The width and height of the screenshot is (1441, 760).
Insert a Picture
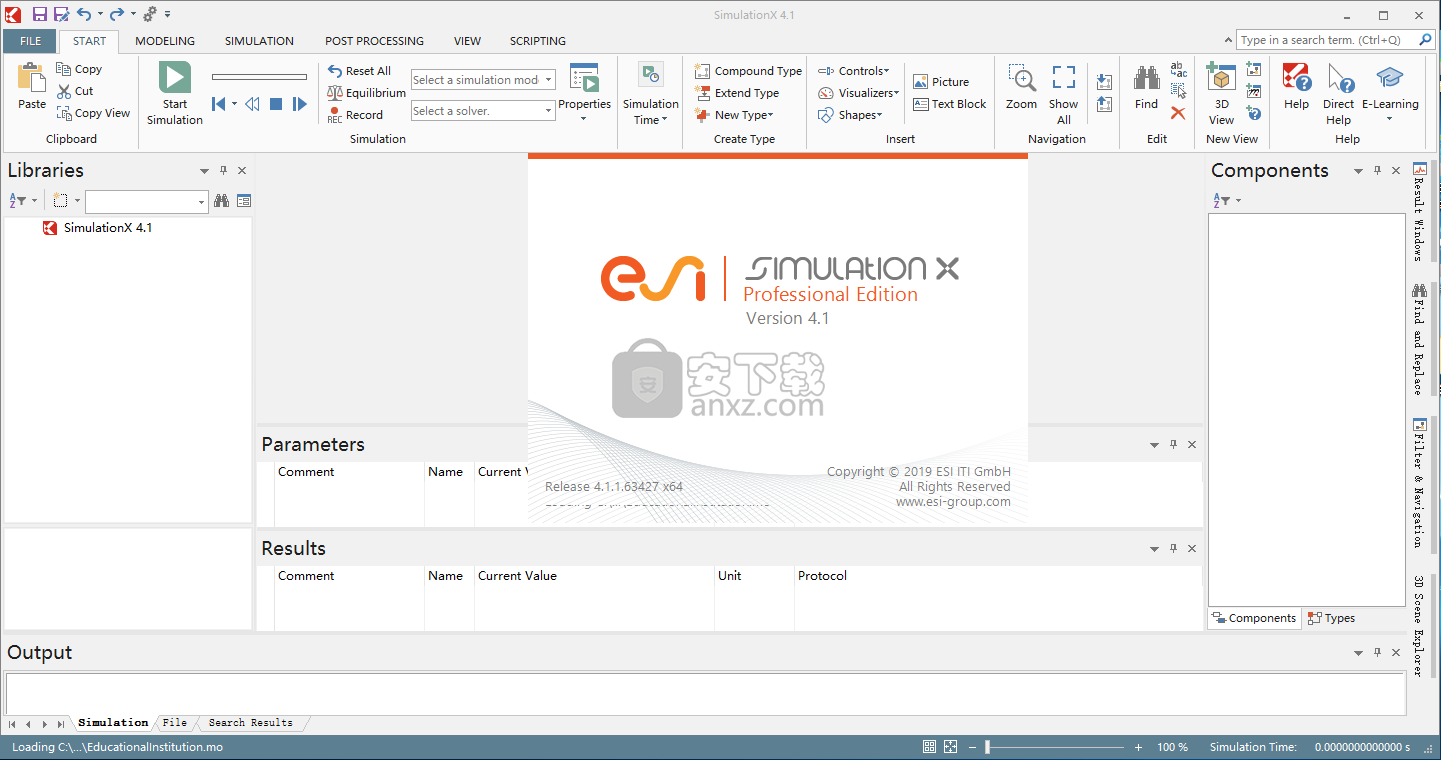tap(941, 82)
